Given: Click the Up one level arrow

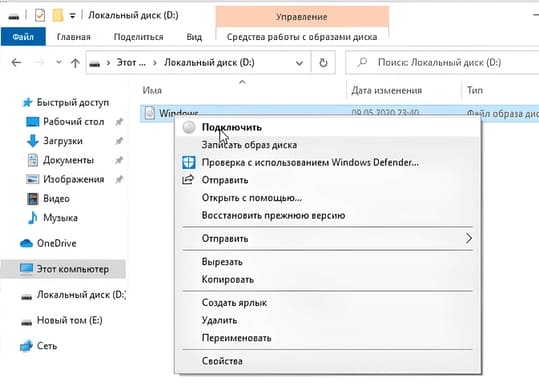Looking at the screenshot, I should click(x=75, y=63).
